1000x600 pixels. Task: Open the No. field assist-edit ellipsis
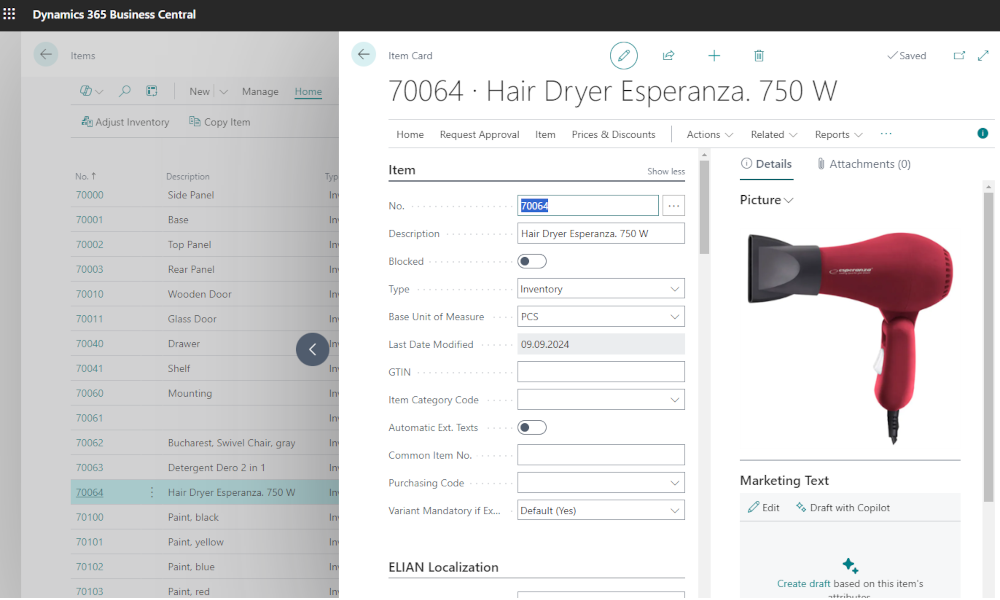(673, 205)
